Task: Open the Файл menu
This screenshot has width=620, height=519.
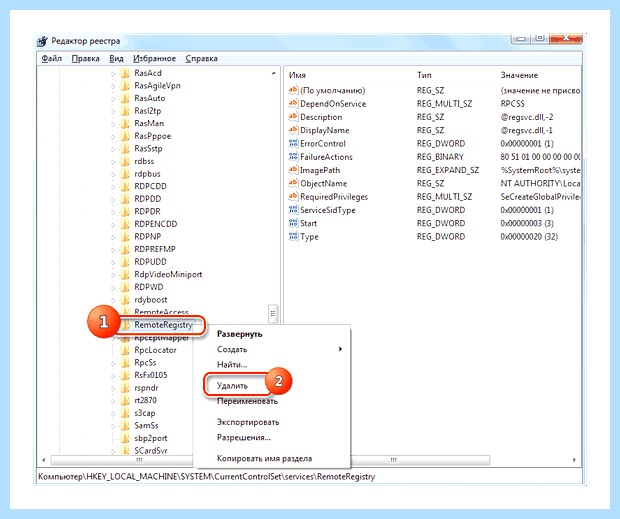Action: [x=52, y=59]
